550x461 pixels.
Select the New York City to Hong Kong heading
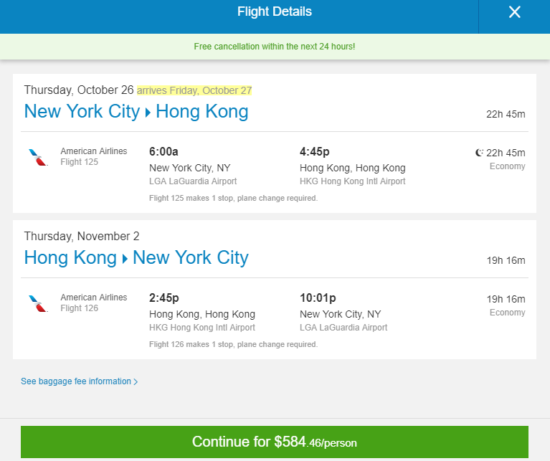pyautogui.click(x=136, y=112)
